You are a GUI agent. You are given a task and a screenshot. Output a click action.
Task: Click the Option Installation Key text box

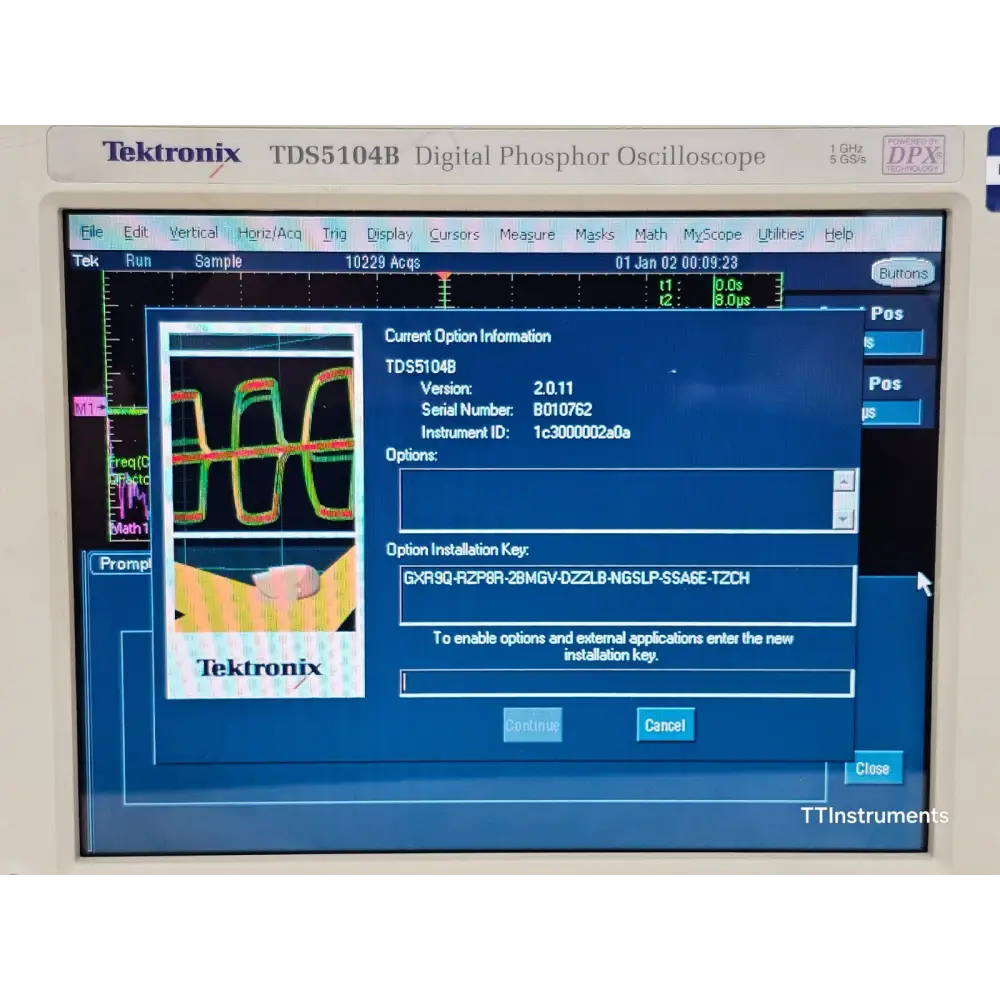pyautogui.click(x=626, y=594)
